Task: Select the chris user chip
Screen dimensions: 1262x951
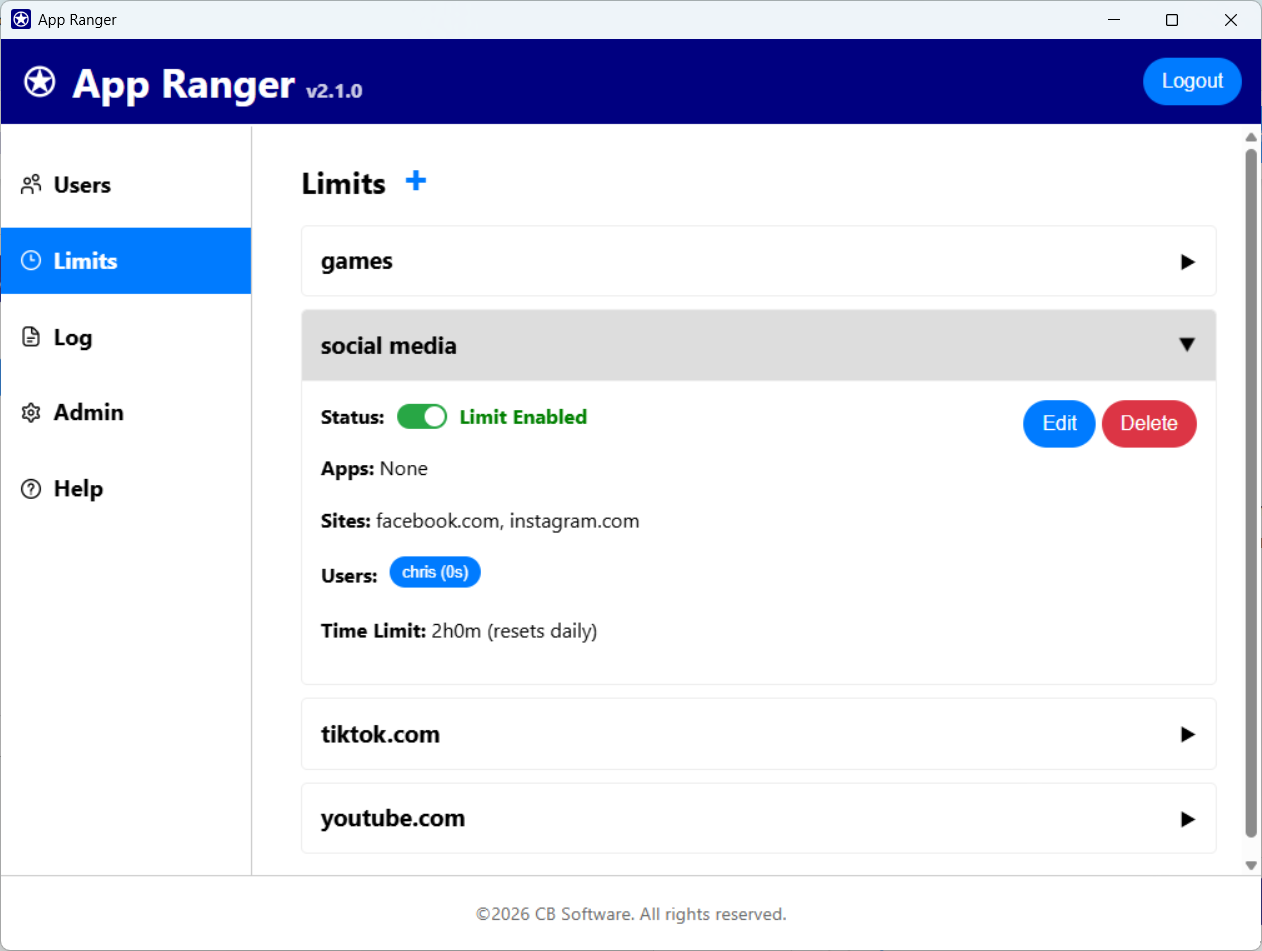Action: coord(435,572)
